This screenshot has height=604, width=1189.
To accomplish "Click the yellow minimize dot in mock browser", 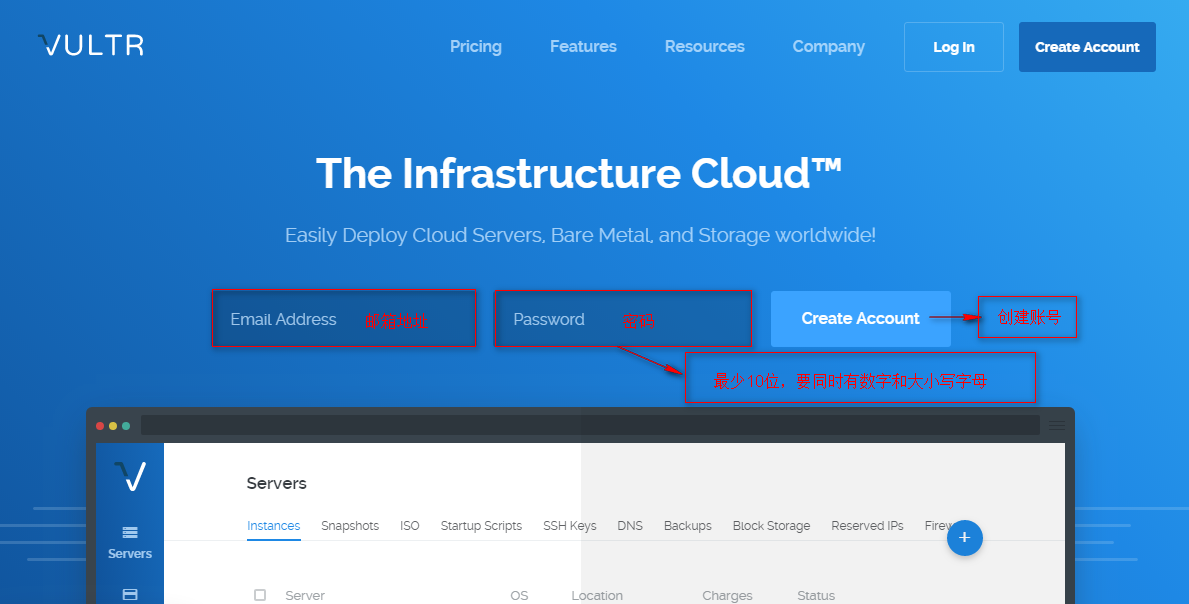I will [x=113, y=426].
